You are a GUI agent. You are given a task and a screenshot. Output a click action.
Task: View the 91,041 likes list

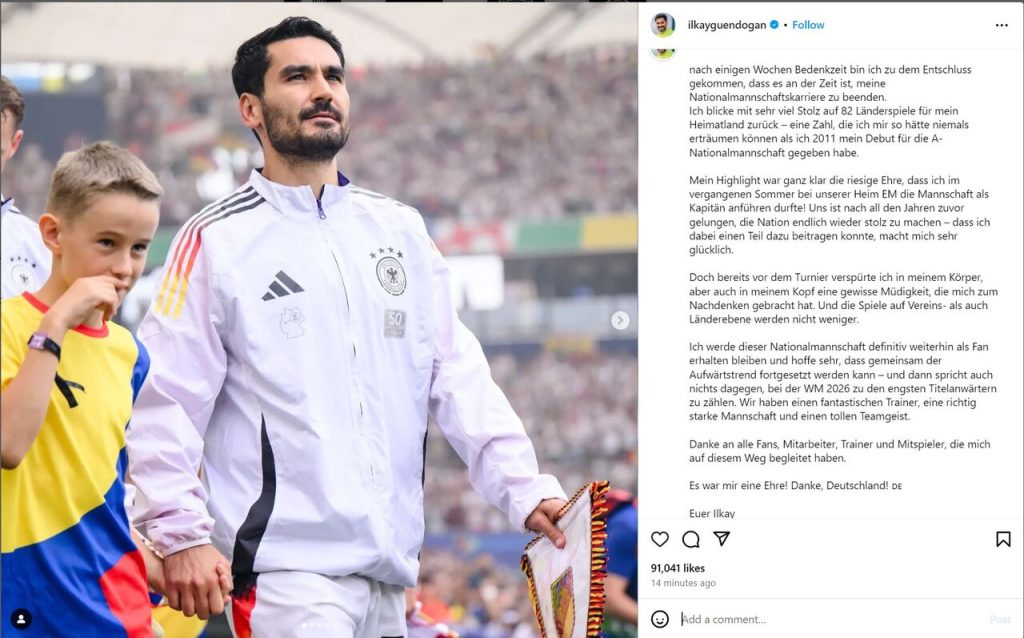677,568
